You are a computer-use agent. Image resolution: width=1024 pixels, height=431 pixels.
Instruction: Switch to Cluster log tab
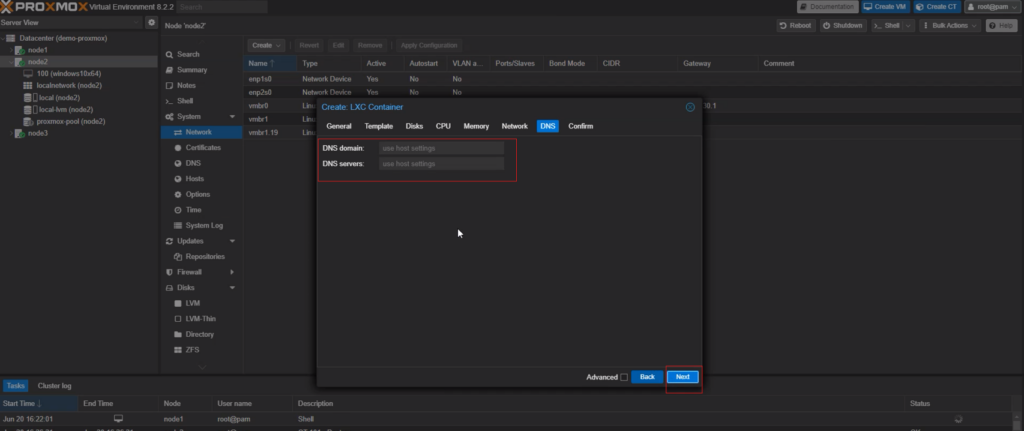tap(54, 386)
